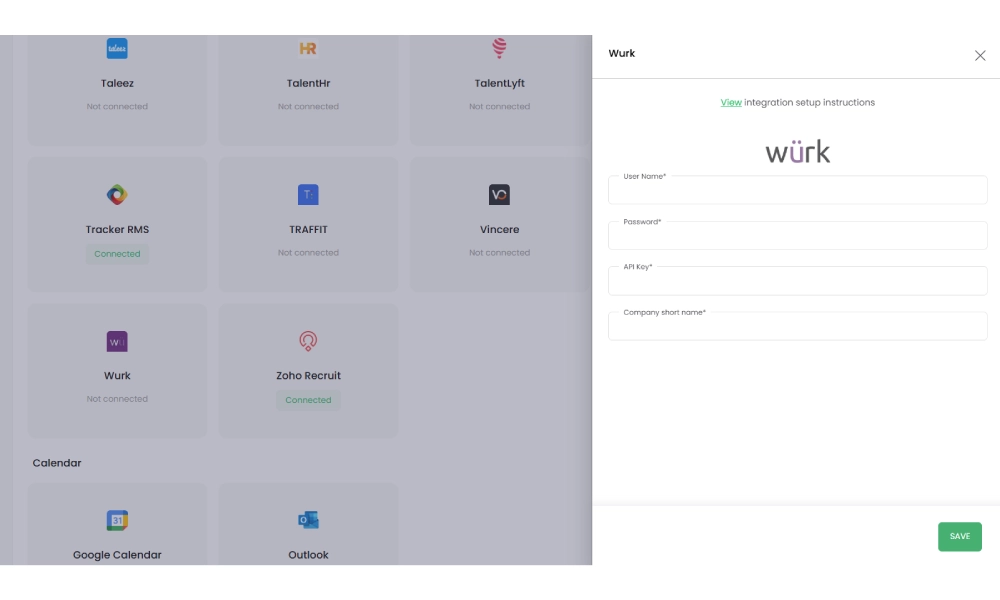Click the Tracker RMS card title
Screen dimensions: 1000x600
(x=117, y=230)
